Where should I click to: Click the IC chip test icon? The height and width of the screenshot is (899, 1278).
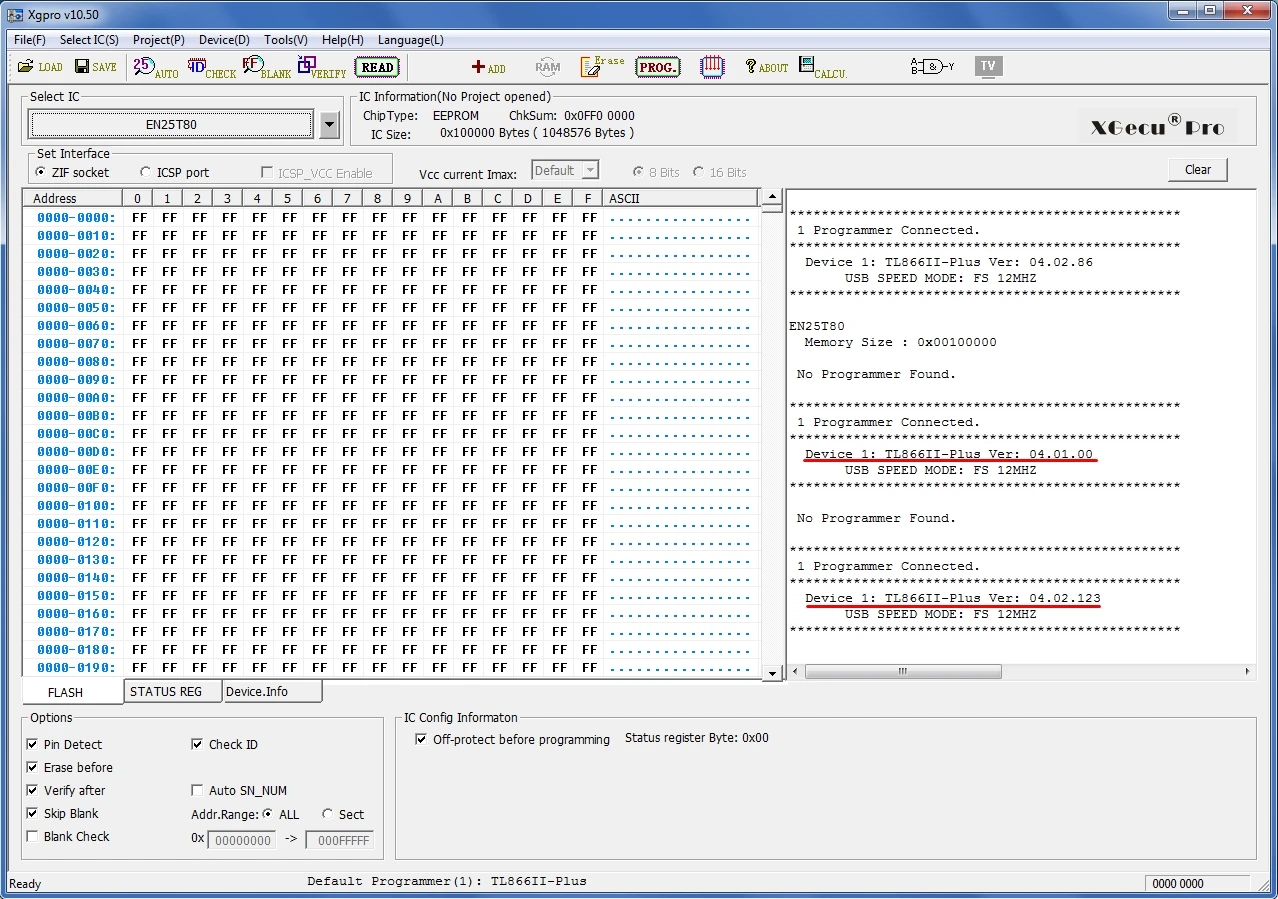click(712, 67)
